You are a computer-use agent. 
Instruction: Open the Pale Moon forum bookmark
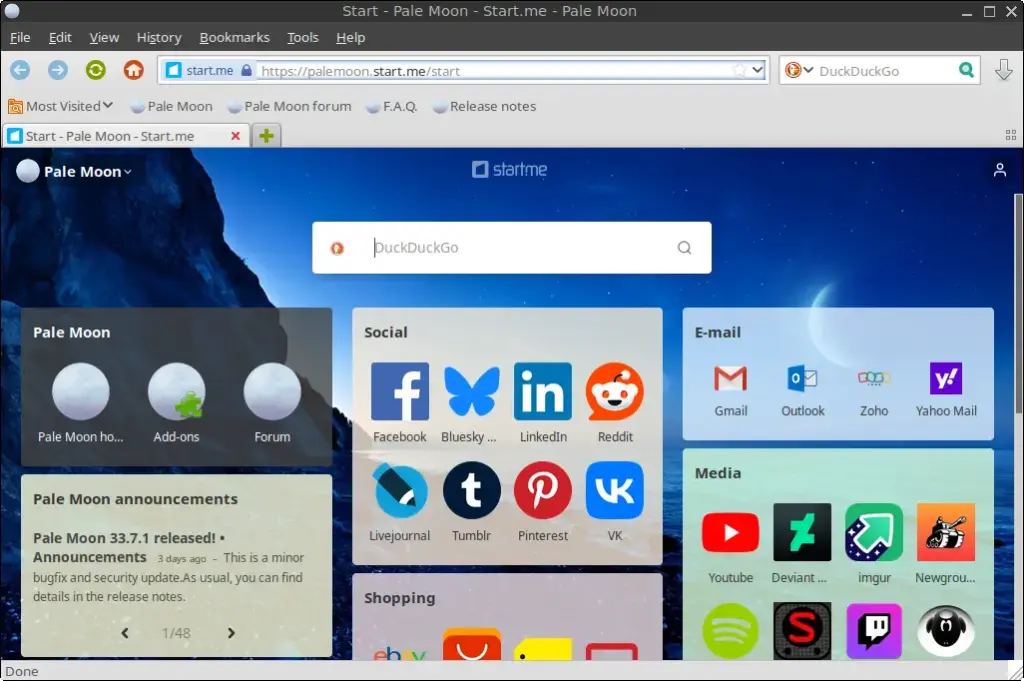[289, 106]
